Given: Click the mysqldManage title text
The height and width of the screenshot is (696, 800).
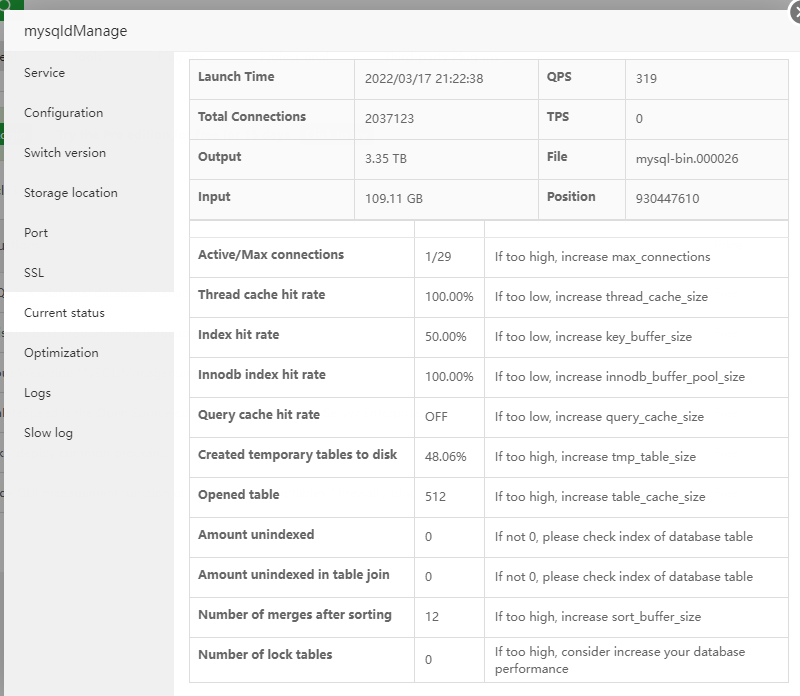Looking at the screenshot, I should (x=76, y=31).
